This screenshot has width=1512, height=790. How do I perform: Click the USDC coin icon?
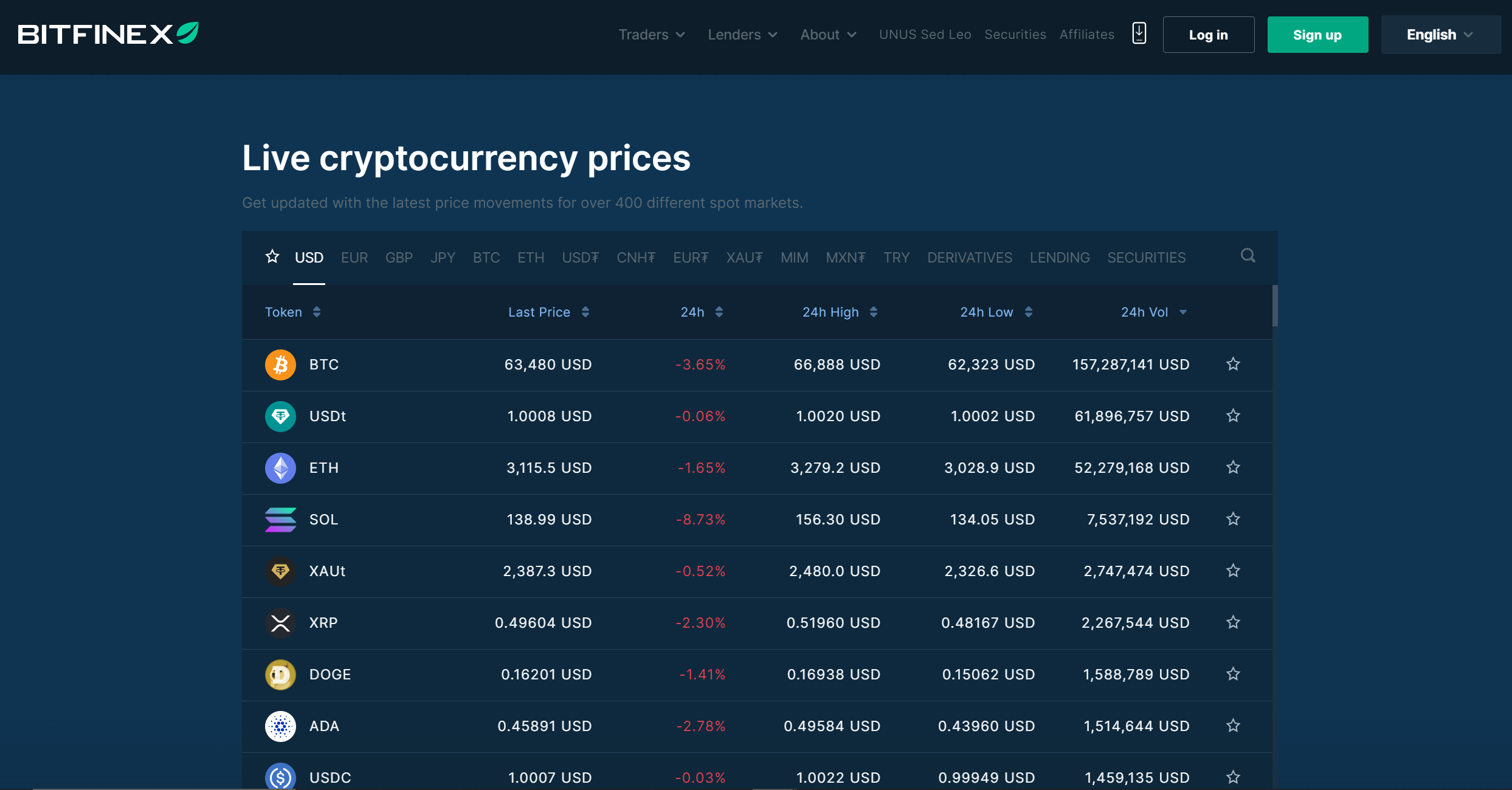280,777
